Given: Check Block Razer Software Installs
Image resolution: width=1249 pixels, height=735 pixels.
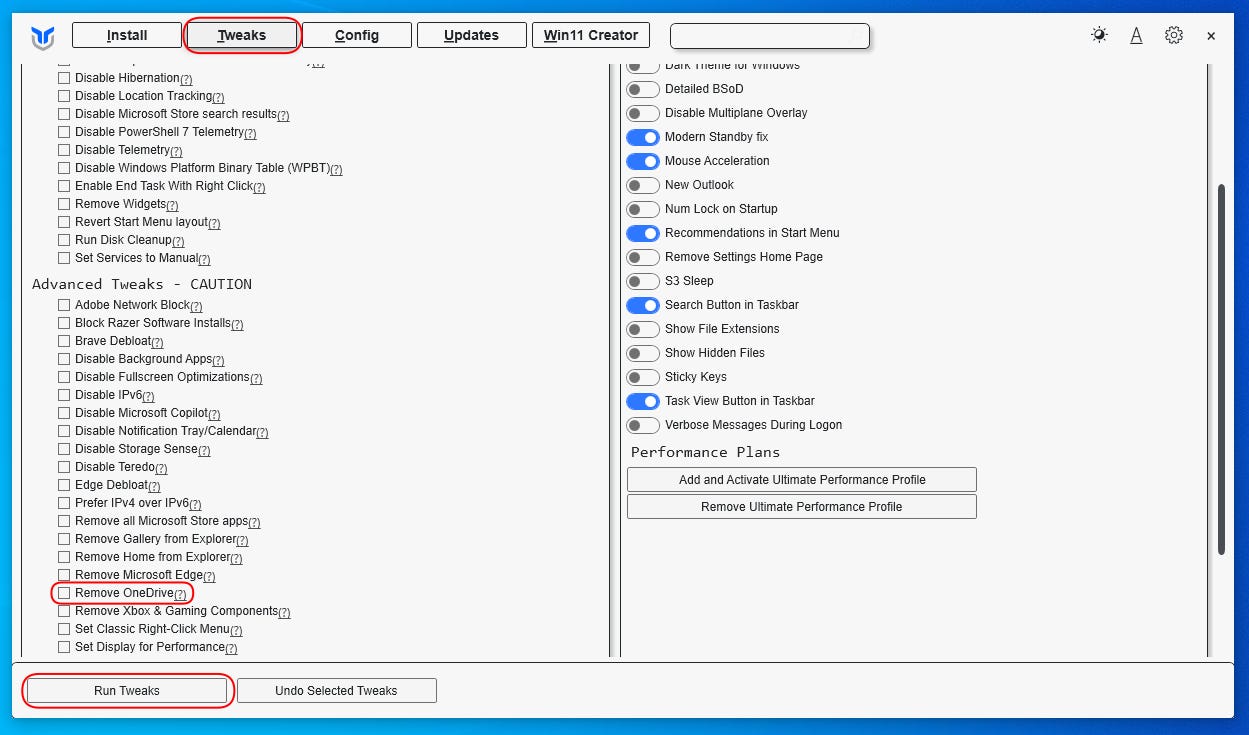Looking at the screenshot, I should click(x=64, y=323).
